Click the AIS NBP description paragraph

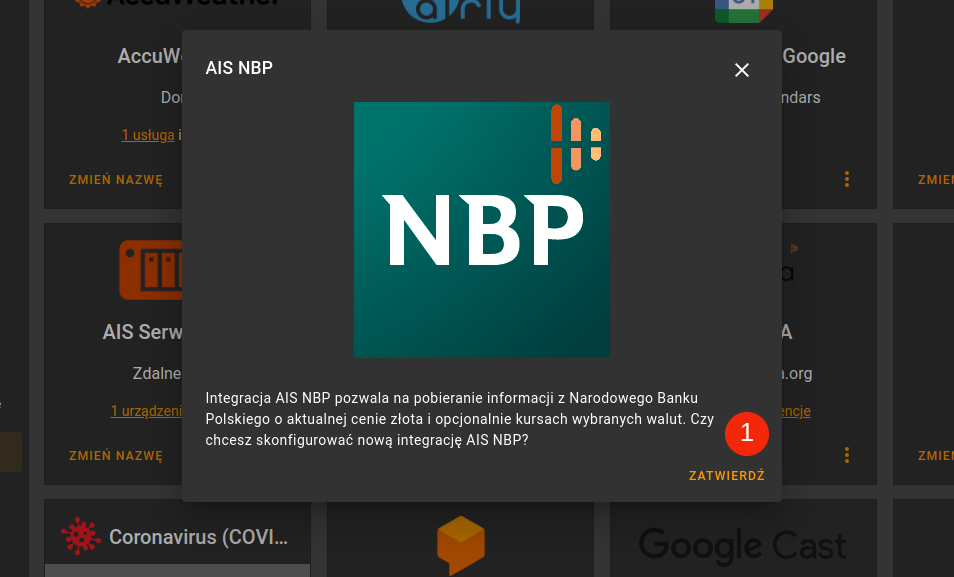pyautogui.click(x=459, y=419)
